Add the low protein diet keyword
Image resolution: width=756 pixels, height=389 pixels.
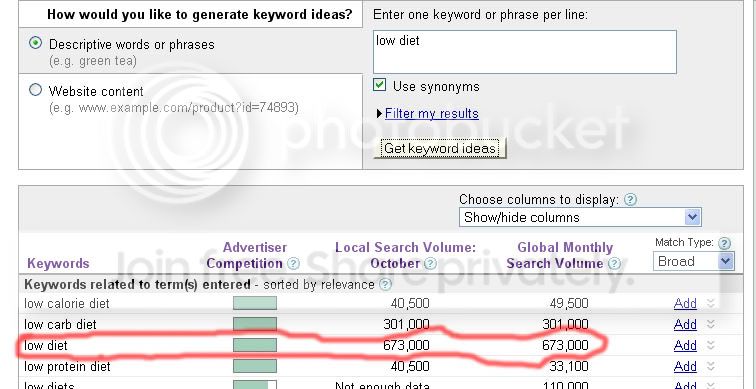click(x=685, y=366)
